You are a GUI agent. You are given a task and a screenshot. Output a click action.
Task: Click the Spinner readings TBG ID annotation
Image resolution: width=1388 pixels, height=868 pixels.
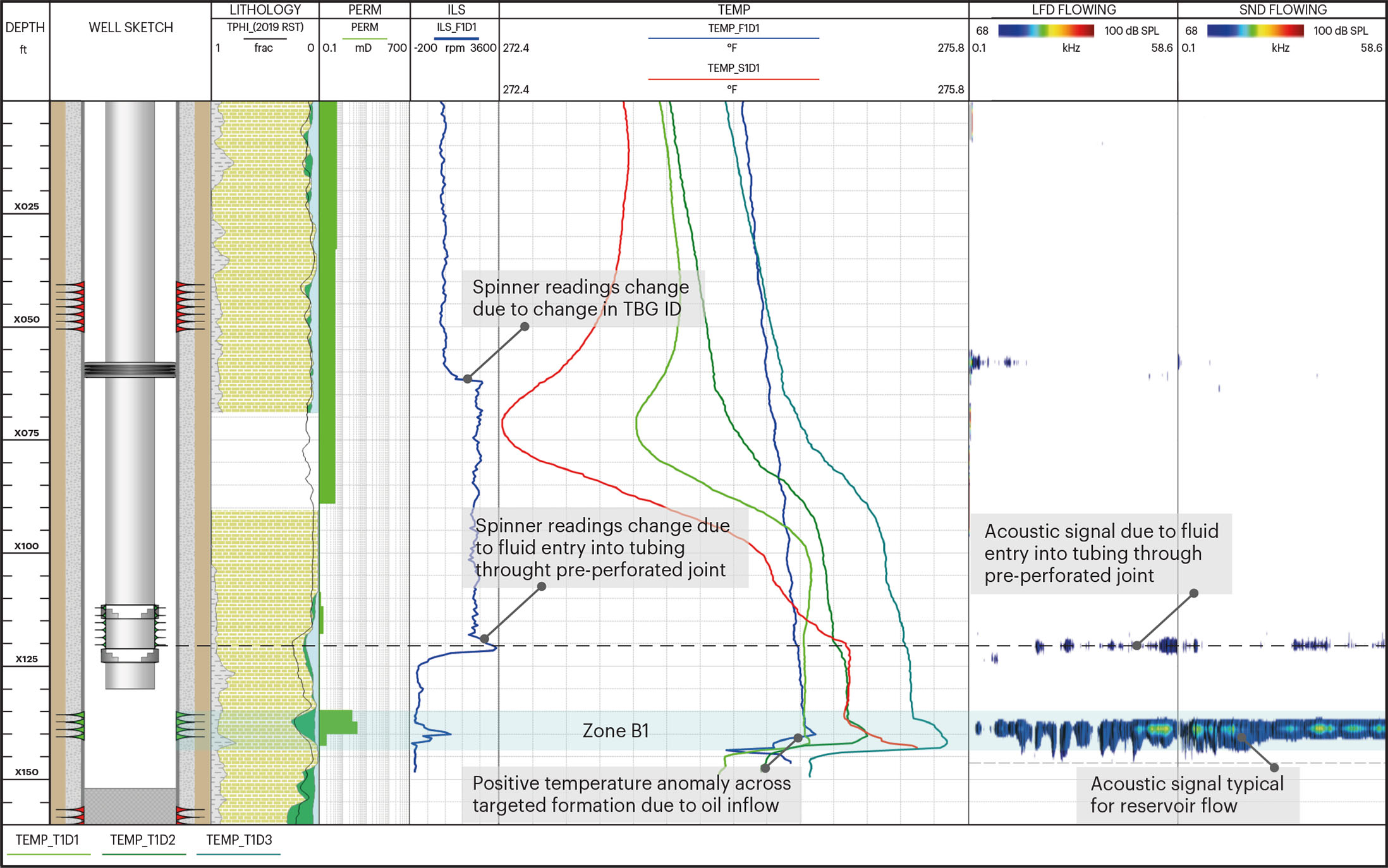(581, 298)
